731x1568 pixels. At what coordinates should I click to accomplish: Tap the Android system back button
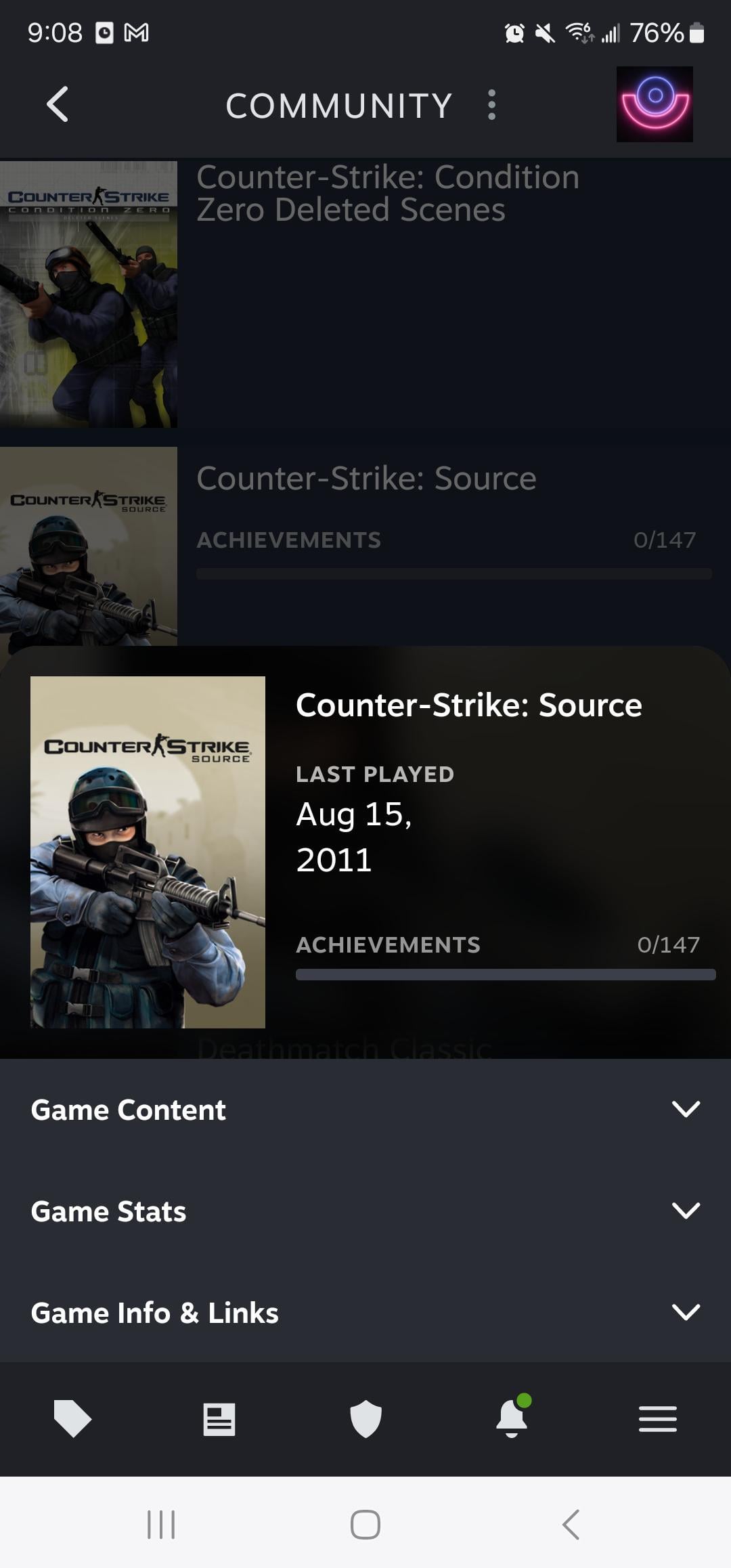pyautogui.click(x=571, y=1525)
